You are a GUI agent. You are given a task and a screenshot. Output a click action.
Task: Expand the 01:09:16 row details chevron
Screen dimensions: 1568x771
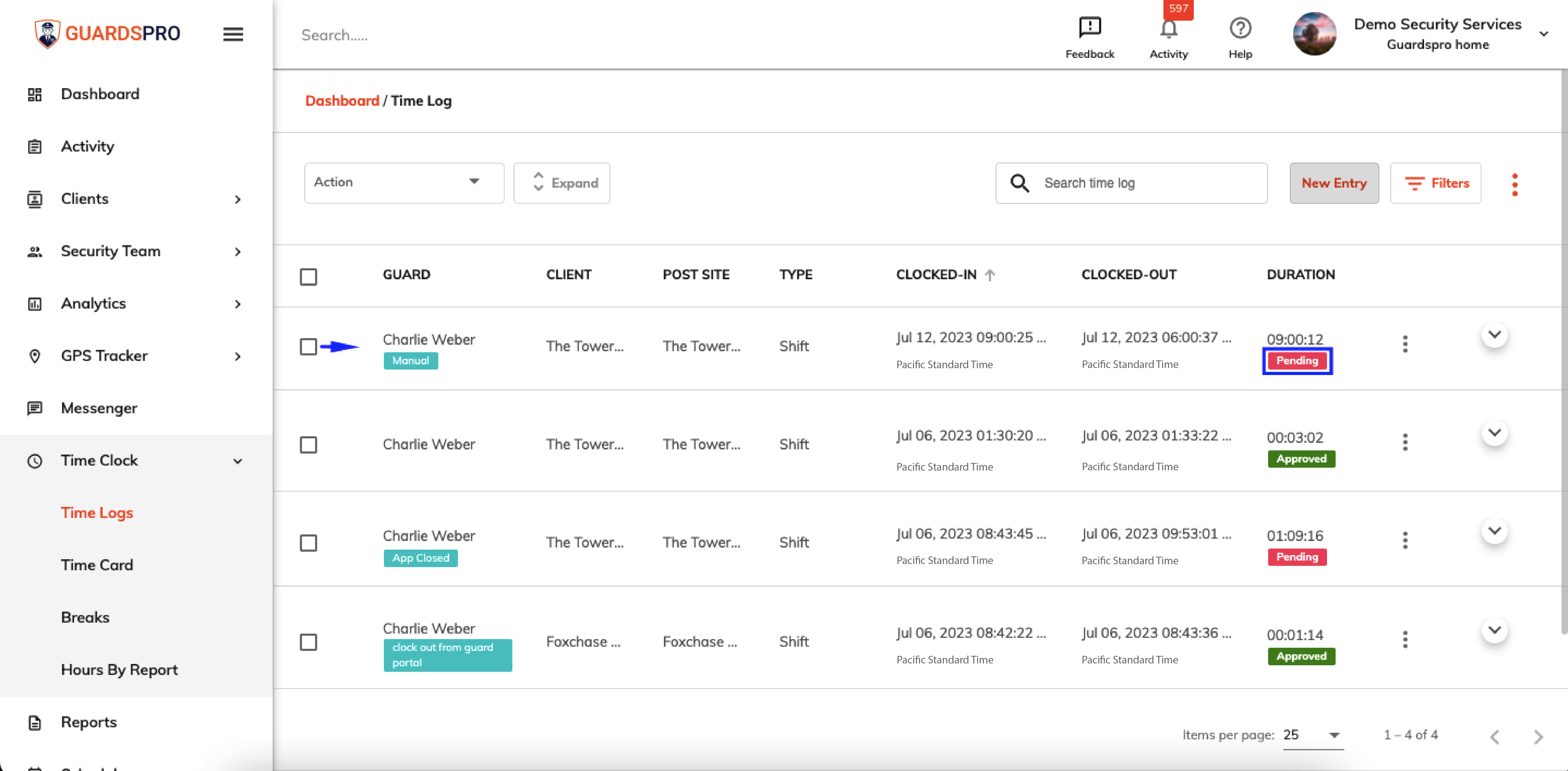(1494, 531)
